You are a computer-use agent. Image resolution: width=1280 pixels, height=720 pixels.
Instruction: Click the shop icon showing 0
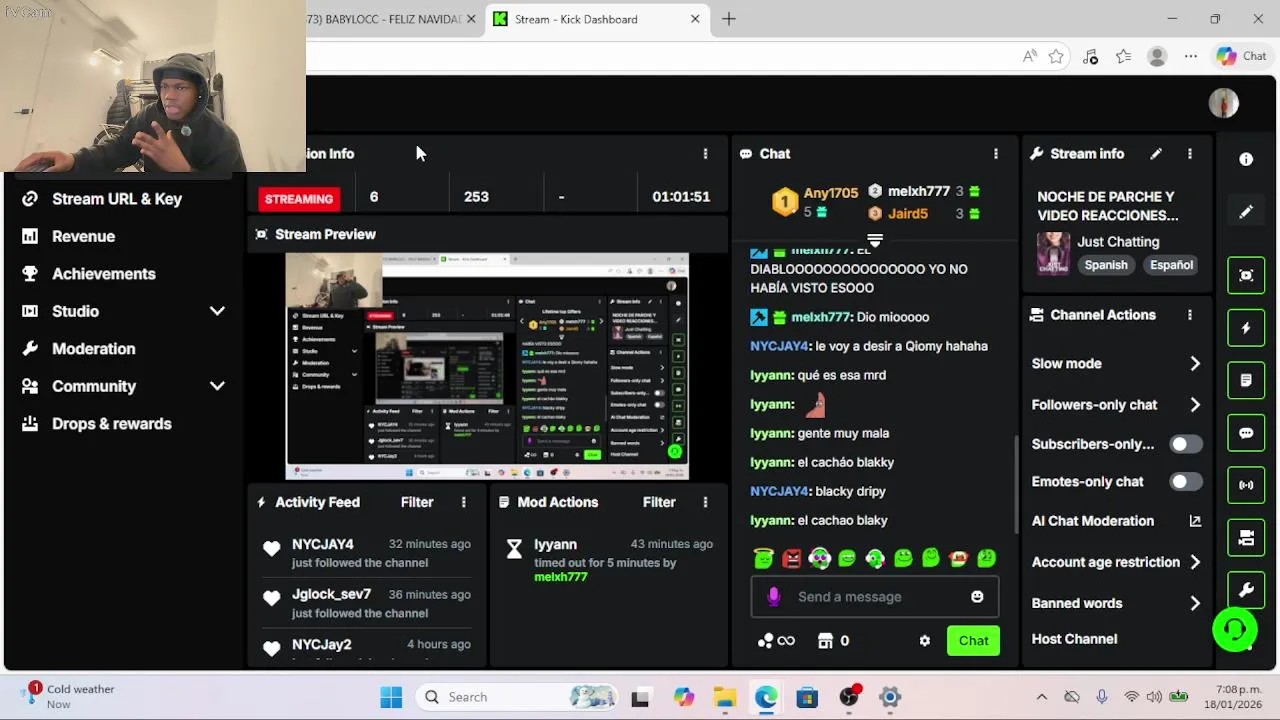pyautogui.click(x=826, y=641)
